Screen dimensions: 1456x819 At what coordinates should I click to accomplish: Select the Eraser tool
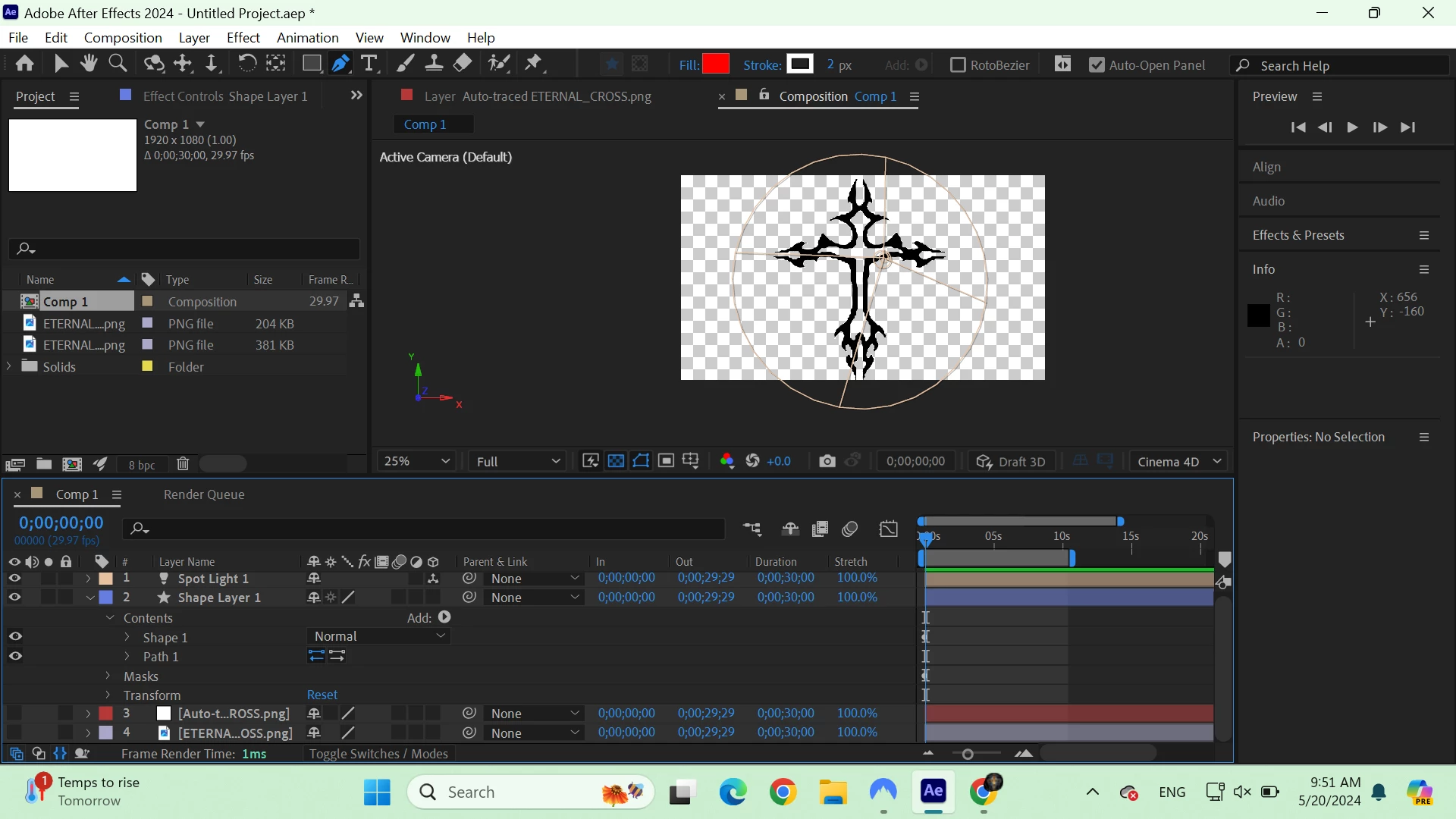[x=463, y=64]
